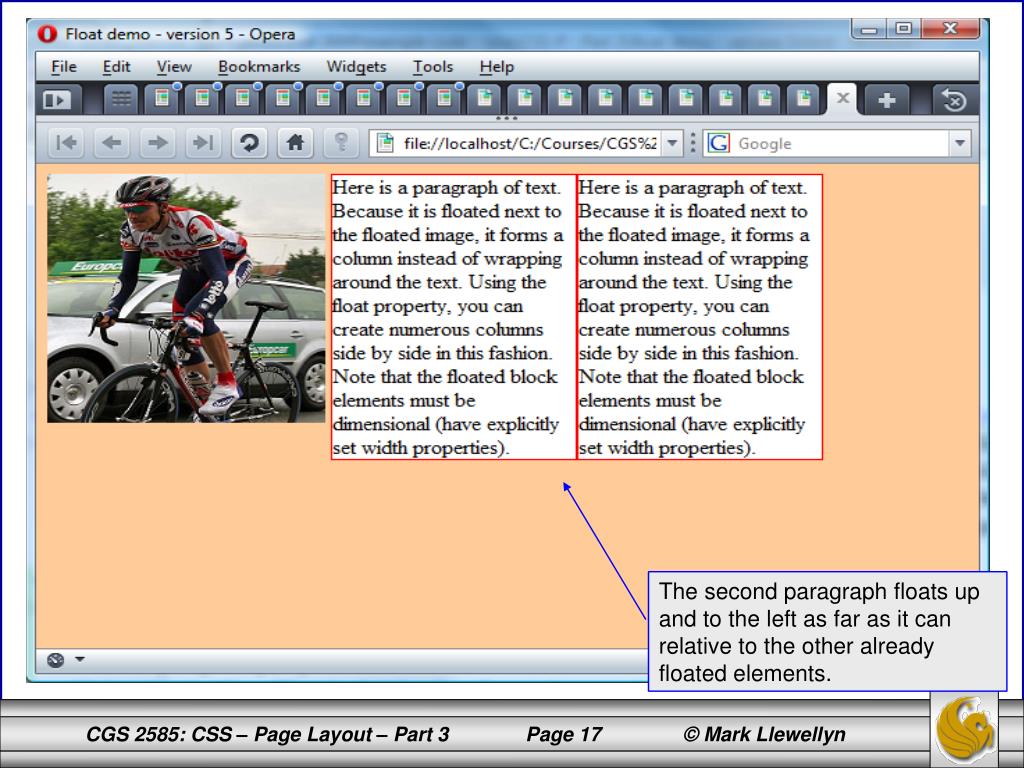
Task: Click the Forward arrow button
Action: [x=157, y=142]
